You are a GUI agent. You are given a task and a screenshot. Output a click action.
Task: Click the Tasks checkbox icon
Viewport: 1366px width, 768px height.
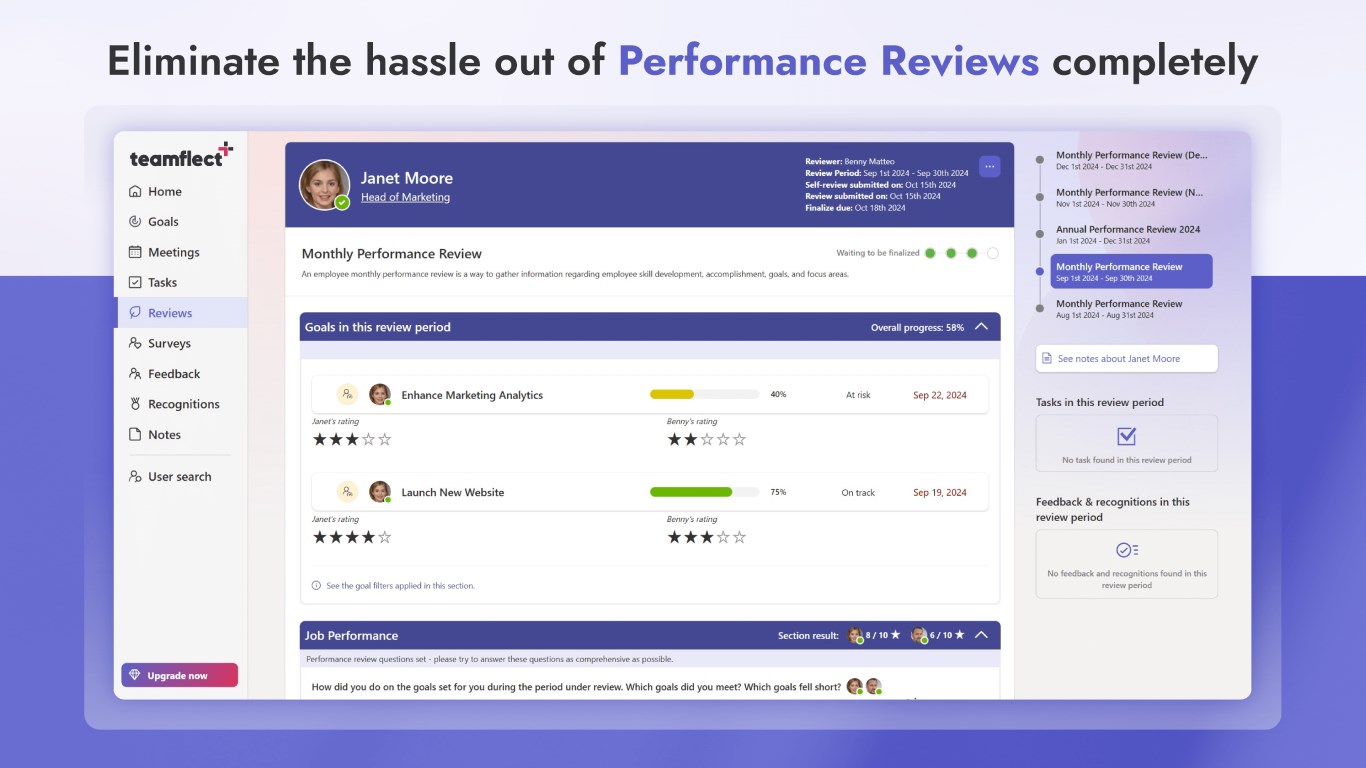[135, 283]
